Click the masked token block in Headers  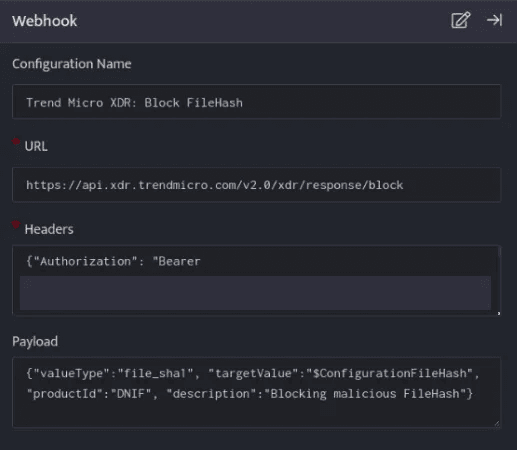point(255,293)
